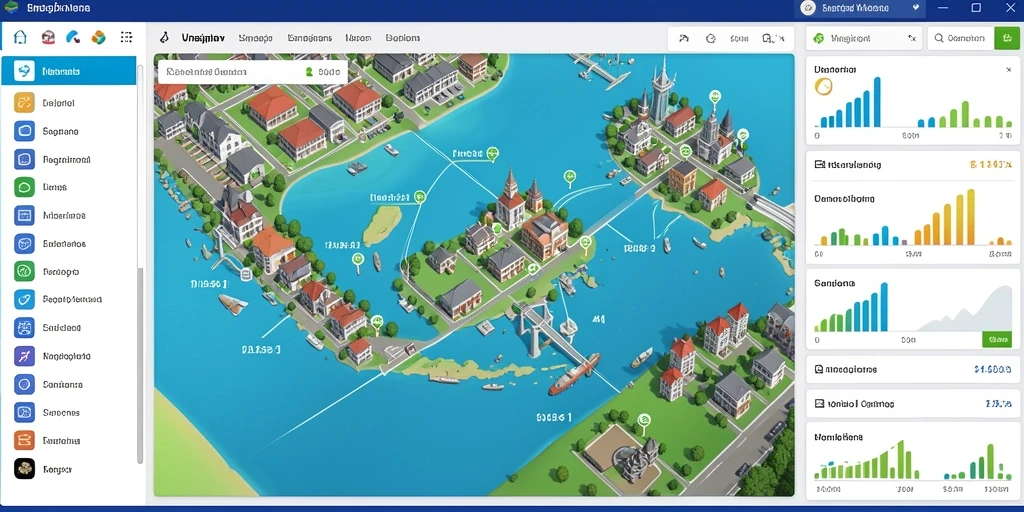The width and height of the screenshot is (1024, 512).
Task: Click the green button beside the search field
Action: coord(1006,39)
